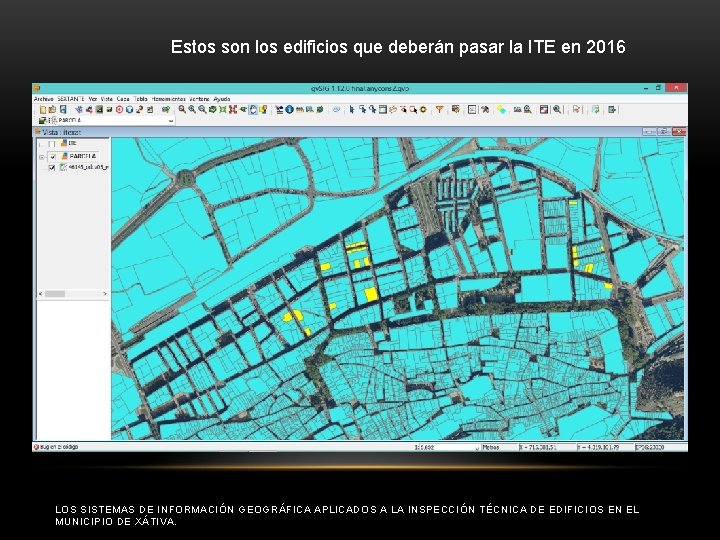Click the yellow notes zoom-to-selection icon

coord(263,109)
